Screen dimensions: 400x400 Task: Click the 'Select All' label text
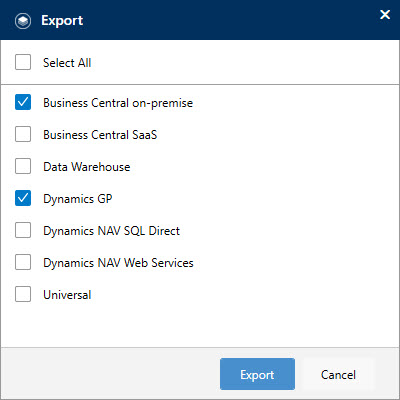(67, 63)
